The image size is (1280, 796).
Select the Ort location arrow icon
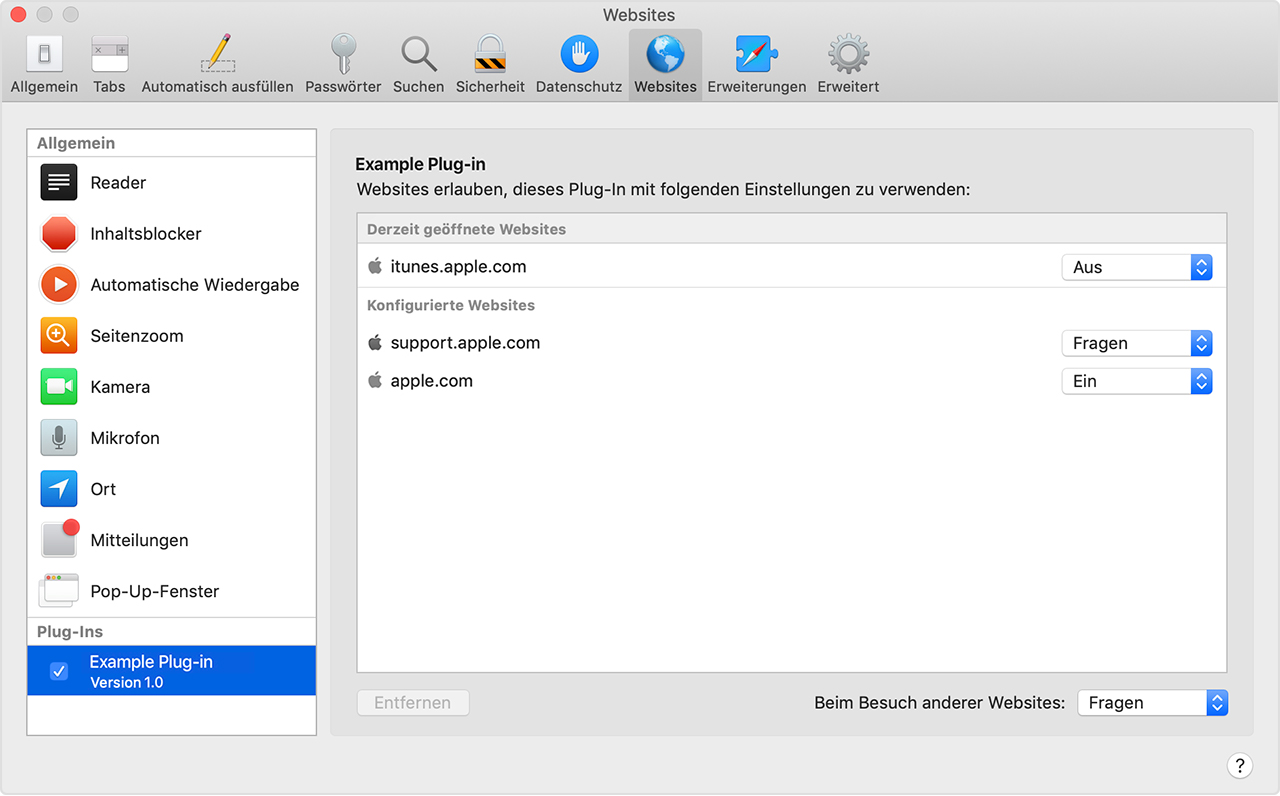pyautogui.click(x=59, y=488)
